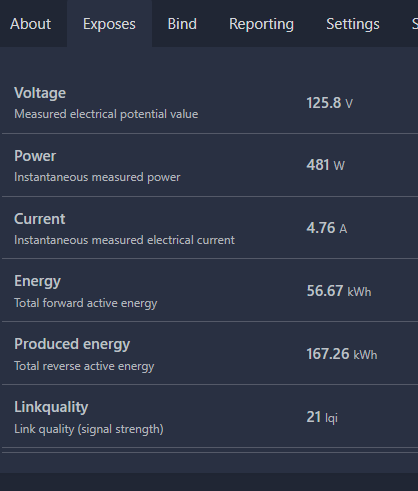
Task: Click the Voltage label
Action: pyautogui.click(x=40, y=93)
